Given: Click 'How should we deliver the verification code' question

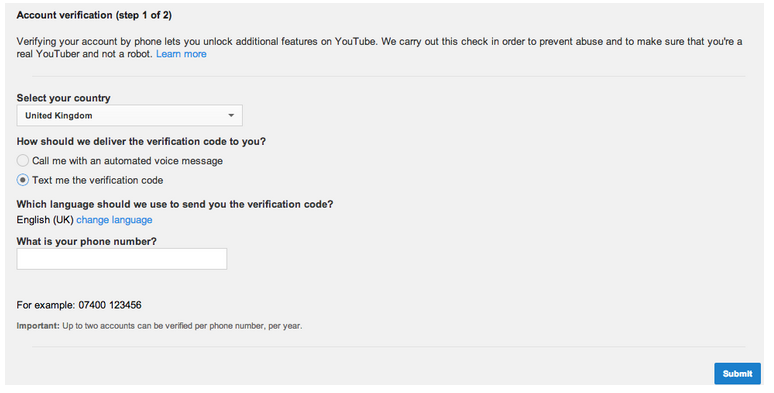Looking at the screenshot, I should [x=141, y=141].
